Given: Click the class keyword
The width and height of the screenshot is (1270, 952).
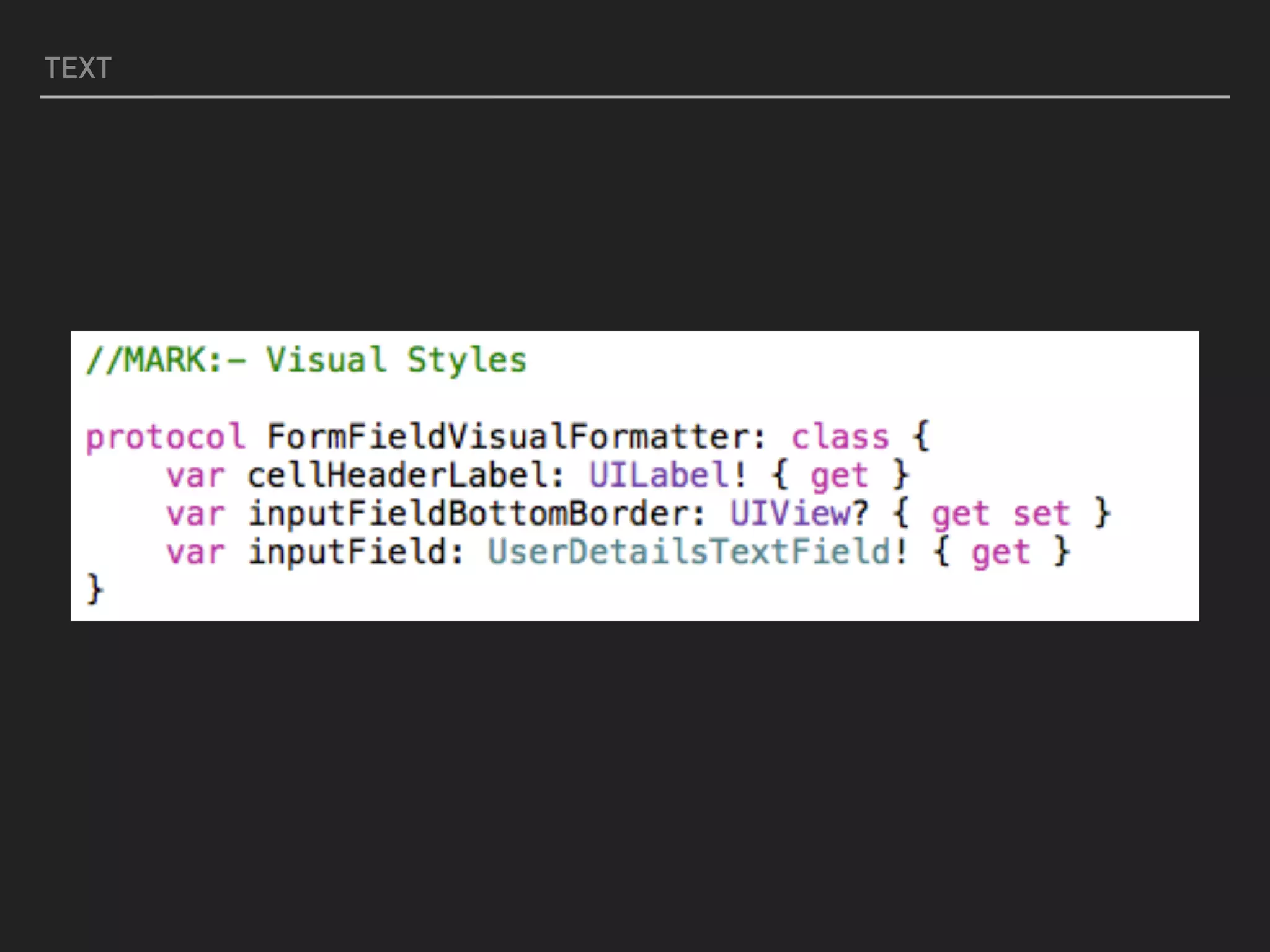Looking at the screenshot, I should tap(840, 438).
